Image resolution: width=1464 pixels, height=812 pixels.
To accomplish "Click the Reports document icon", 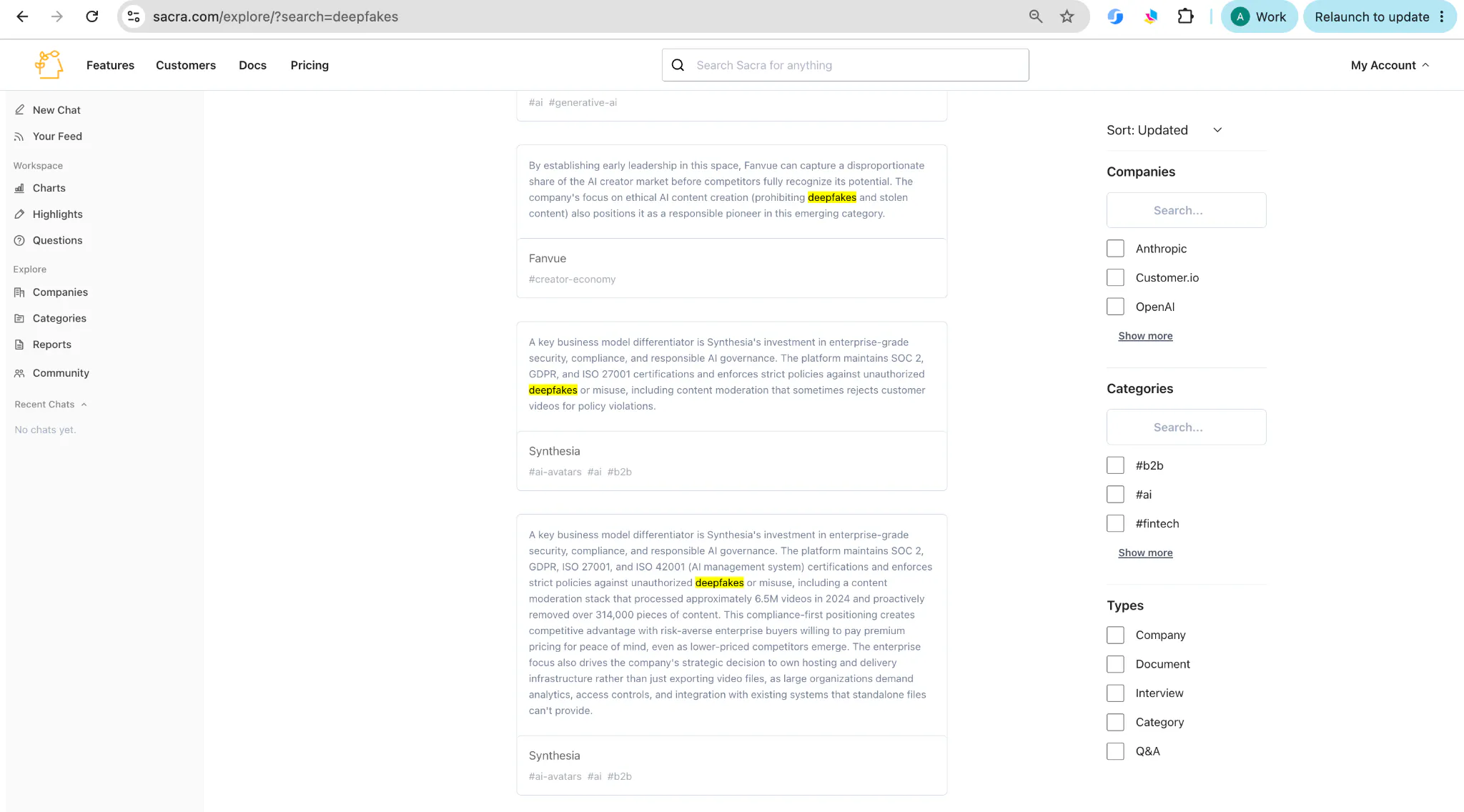I will click(x=19, y=345).
